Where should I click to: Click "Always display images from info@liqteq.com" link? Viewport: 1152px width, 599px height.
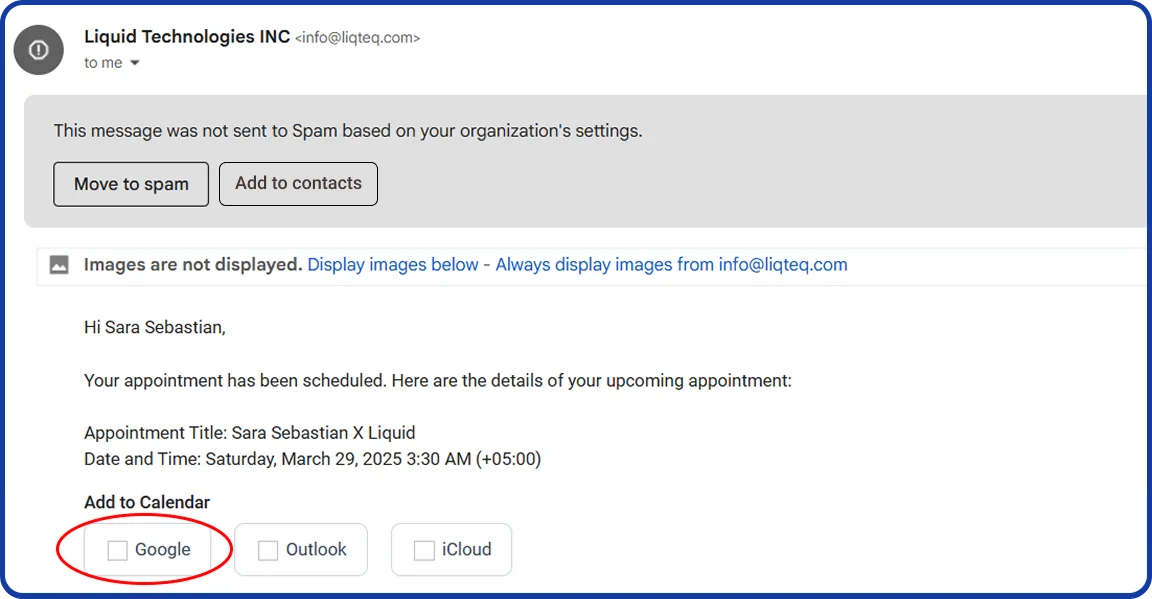671,265
